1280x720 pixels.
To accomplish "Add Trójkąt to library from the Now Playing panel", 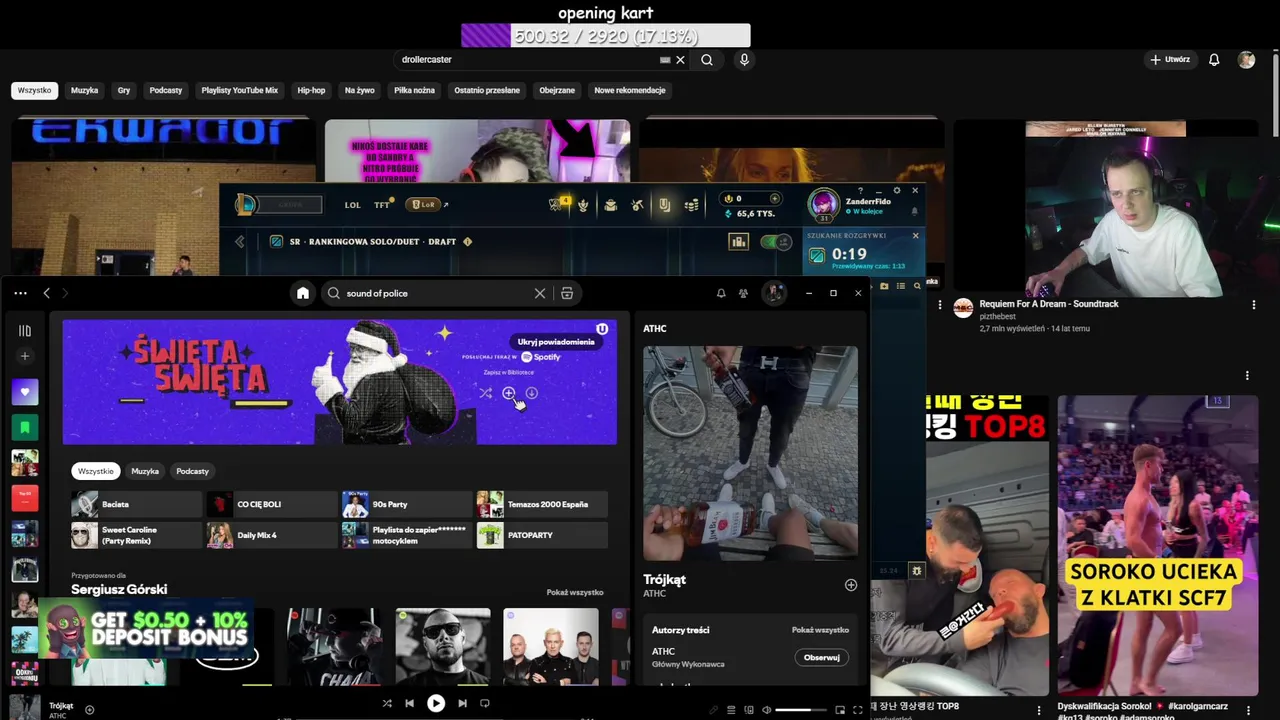I will point(851,585).
